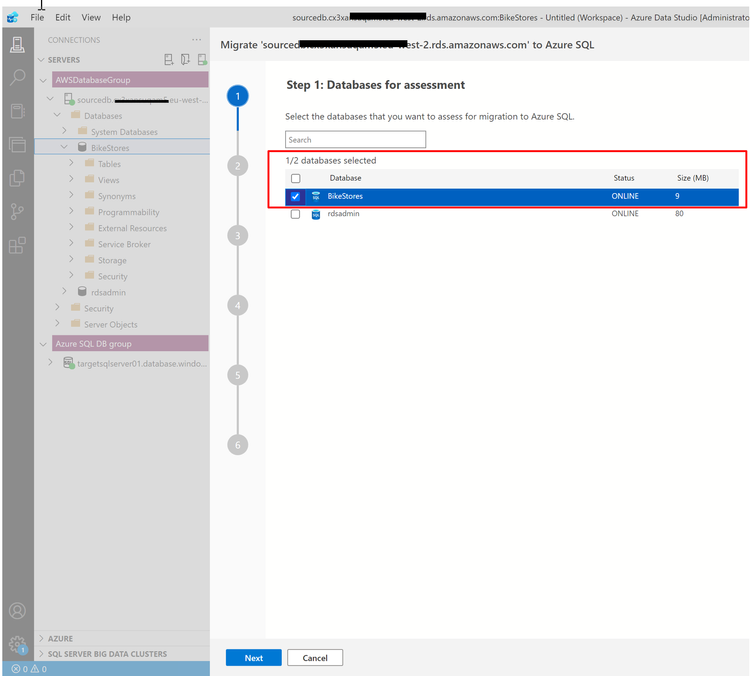Screen dimensions: 750x676
Task: Select the Server Objects folder
Action: point(110,324)
